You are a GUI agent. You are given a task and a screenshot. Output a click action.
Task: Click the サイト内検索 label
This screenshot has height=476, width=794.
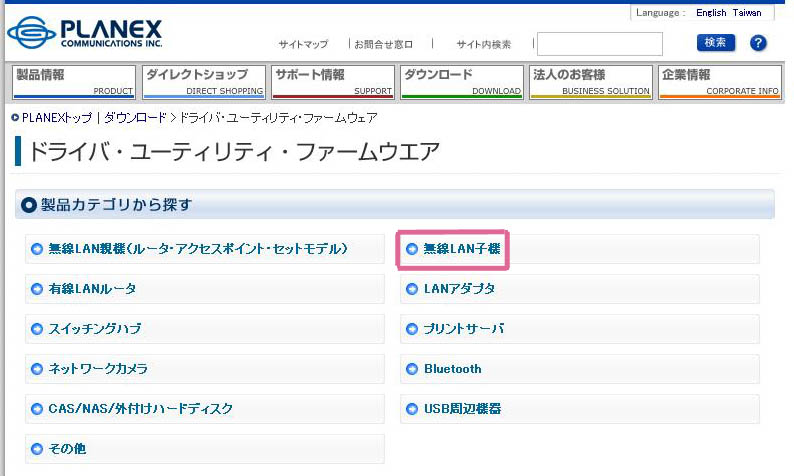tap(484, 45)
